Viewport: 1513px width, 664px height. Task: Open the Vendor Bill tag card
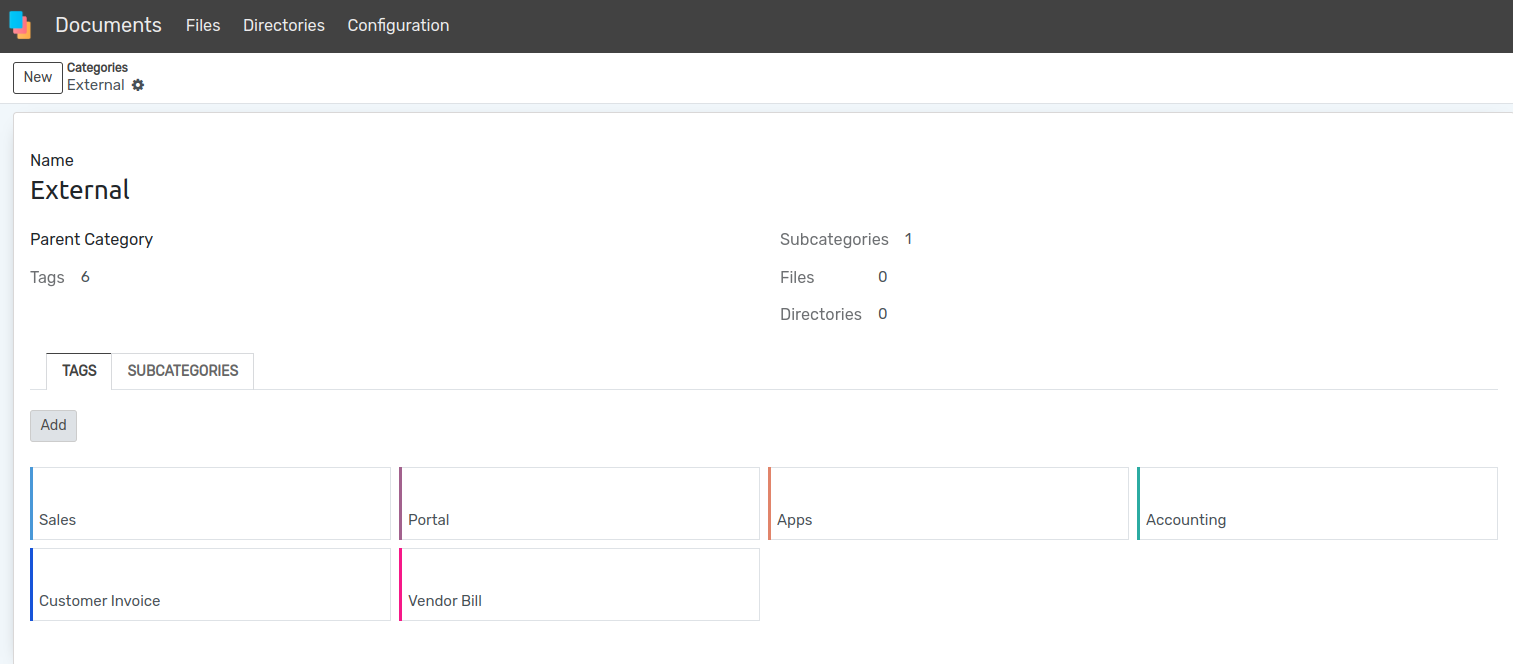pyautogui.click(x=579, y=585)
